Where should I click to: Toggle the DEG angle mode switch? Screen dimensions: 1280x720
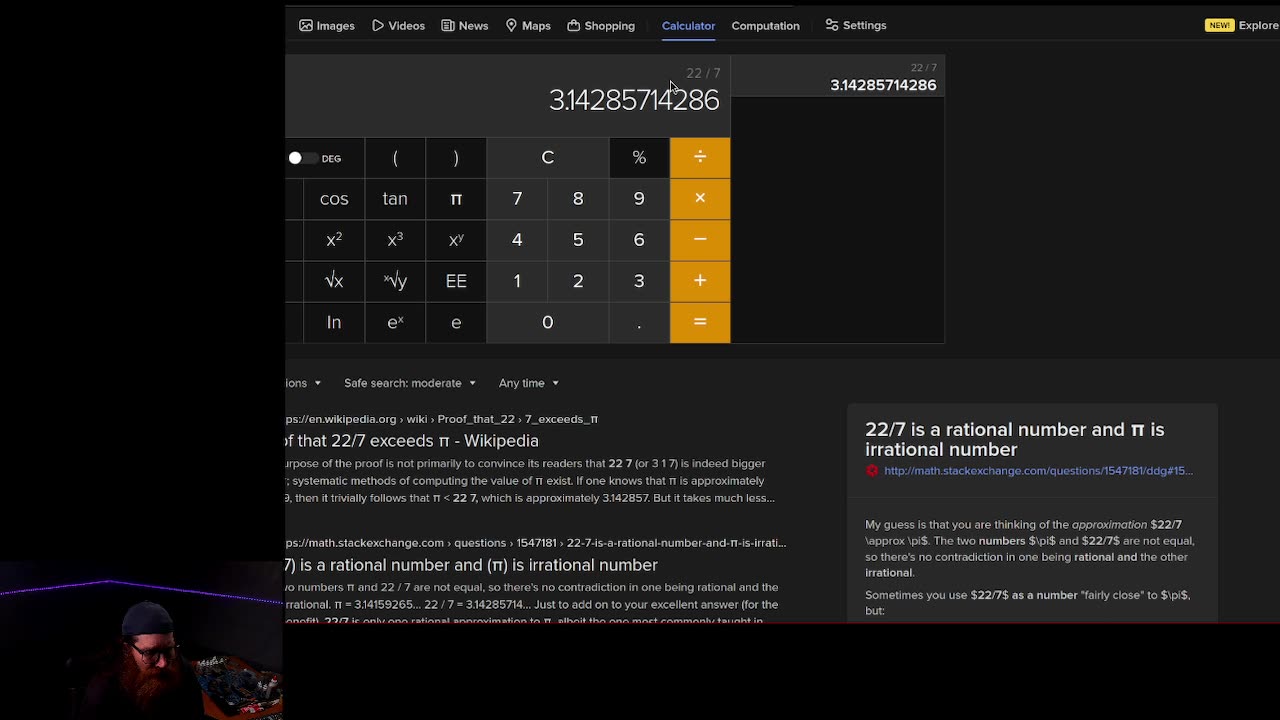(302, 158)
